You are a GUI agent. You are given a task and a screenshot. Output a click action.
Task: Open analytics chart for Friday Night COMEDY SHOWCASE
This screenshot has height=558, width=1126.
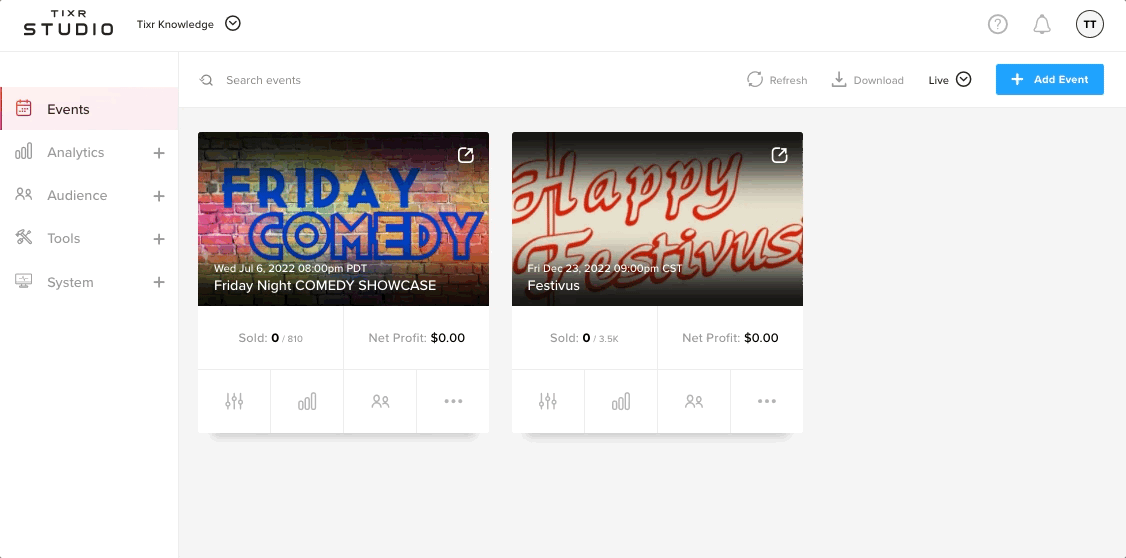click(307, 401)
